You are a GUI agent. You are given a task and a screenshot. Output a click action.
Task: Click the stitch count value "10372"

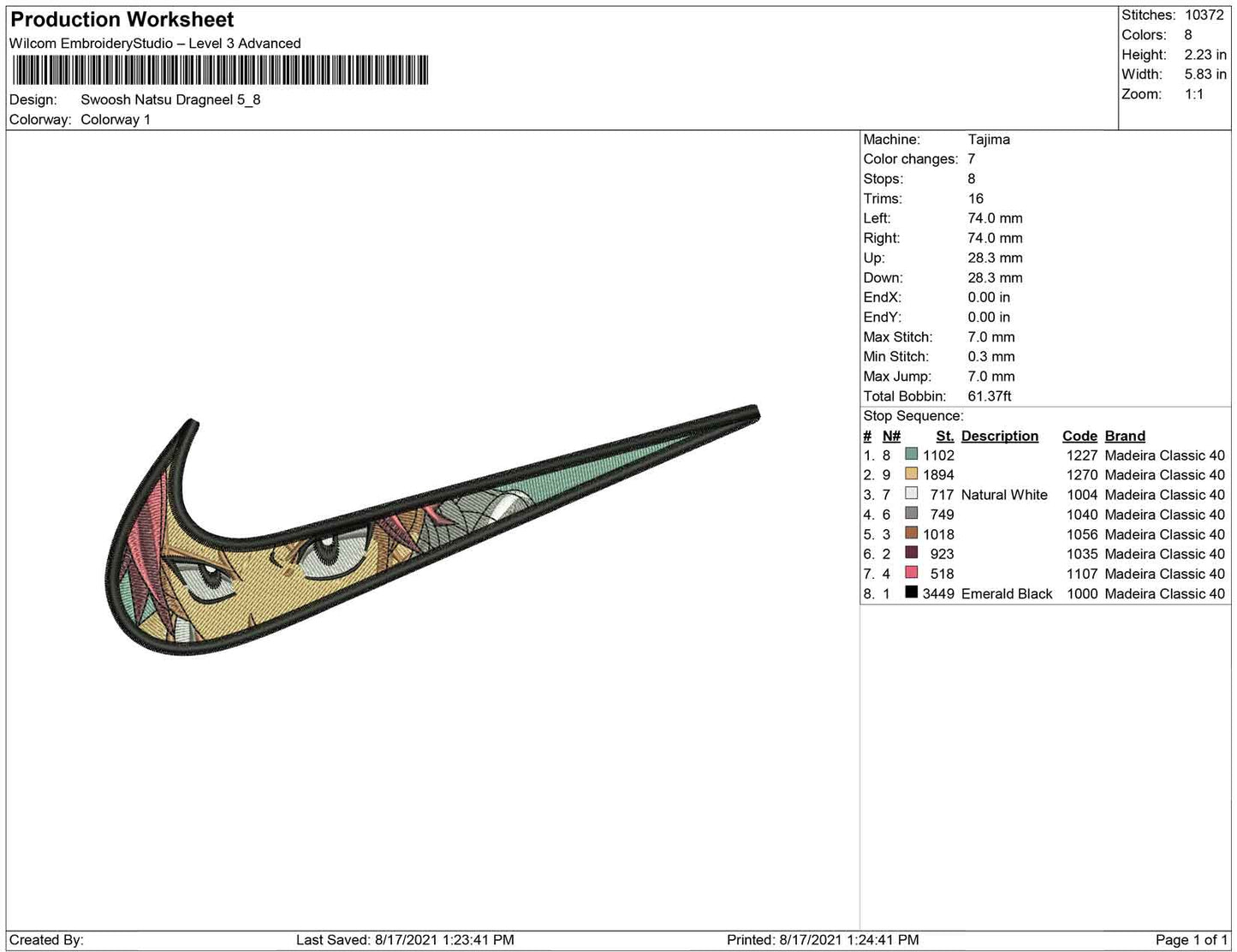(1204, 15)
